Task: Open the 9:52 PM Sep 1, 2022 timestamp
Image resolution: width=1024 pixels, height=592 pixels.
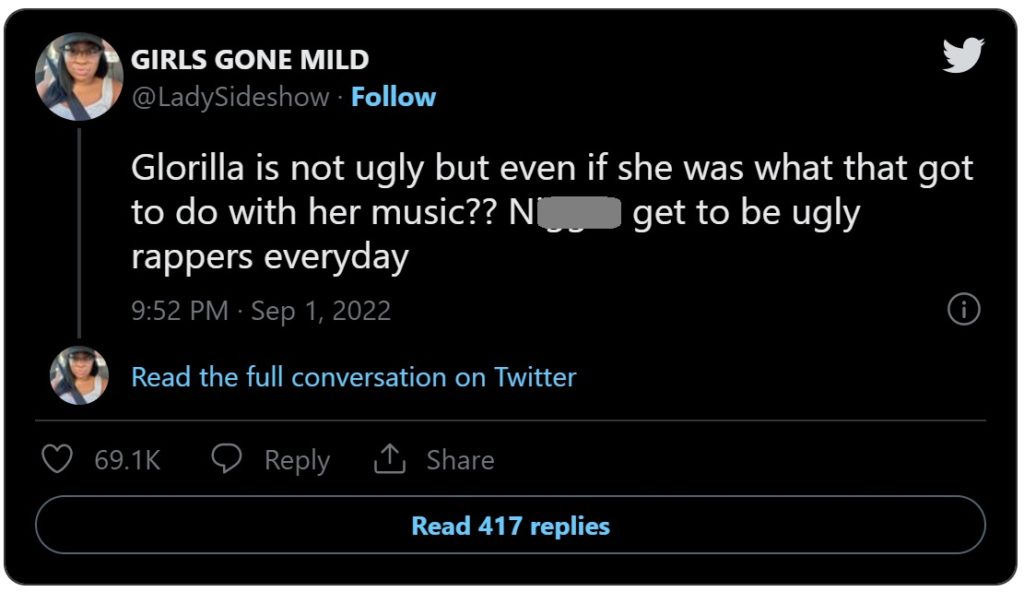Action: click(261, 310)
